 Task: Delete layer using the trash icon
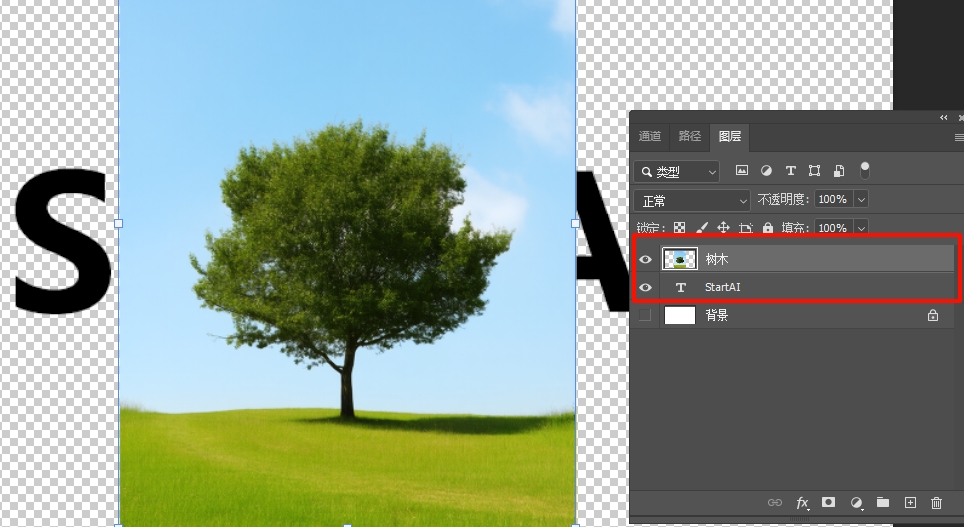[x=937, y=503]
